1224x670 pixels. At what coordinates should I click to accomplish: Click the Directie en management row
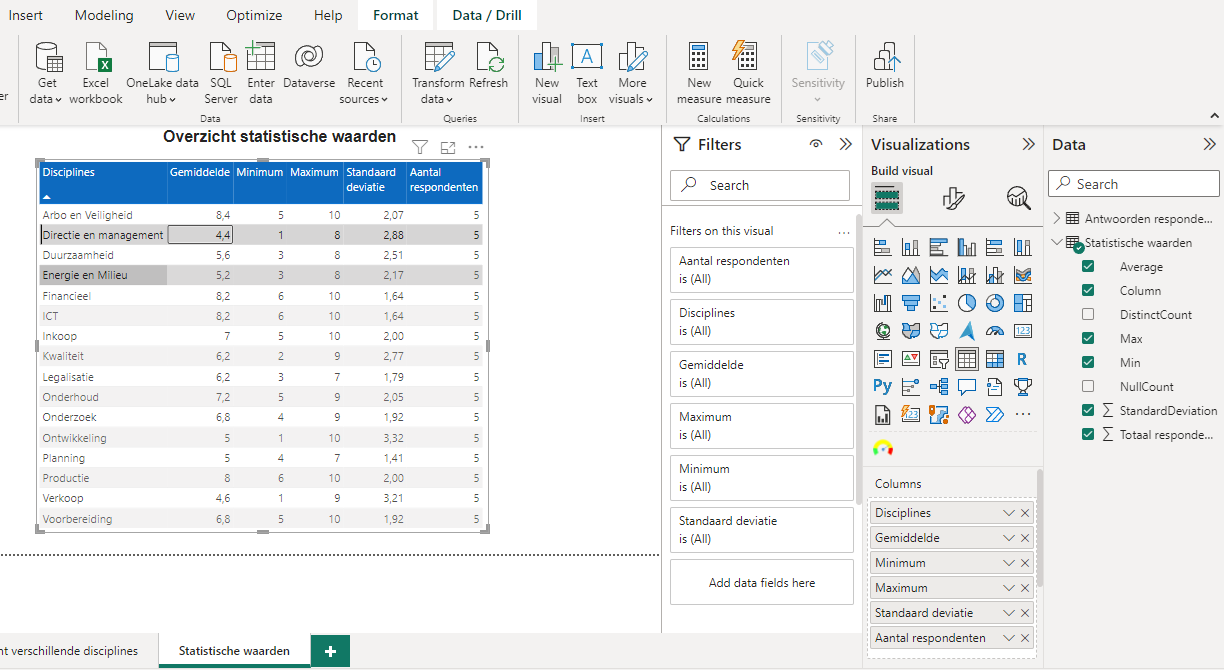point(261,235)
